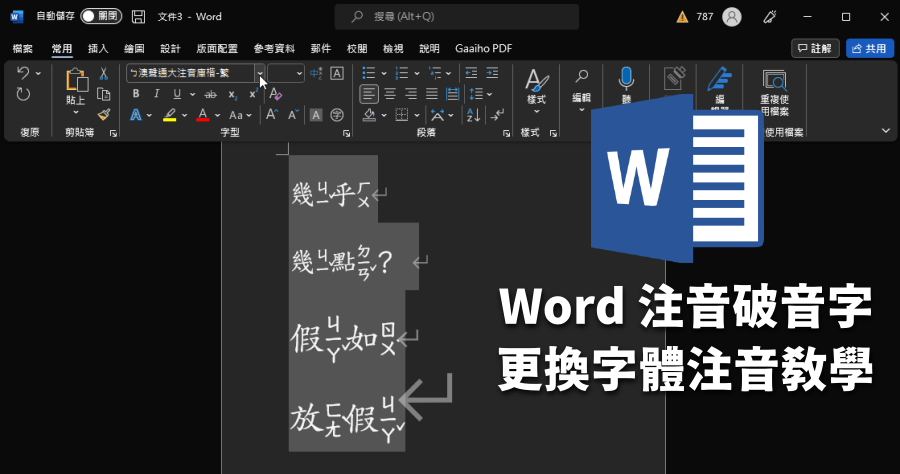
Task: Click the user account avatar
Action: [x=732, y=17]
